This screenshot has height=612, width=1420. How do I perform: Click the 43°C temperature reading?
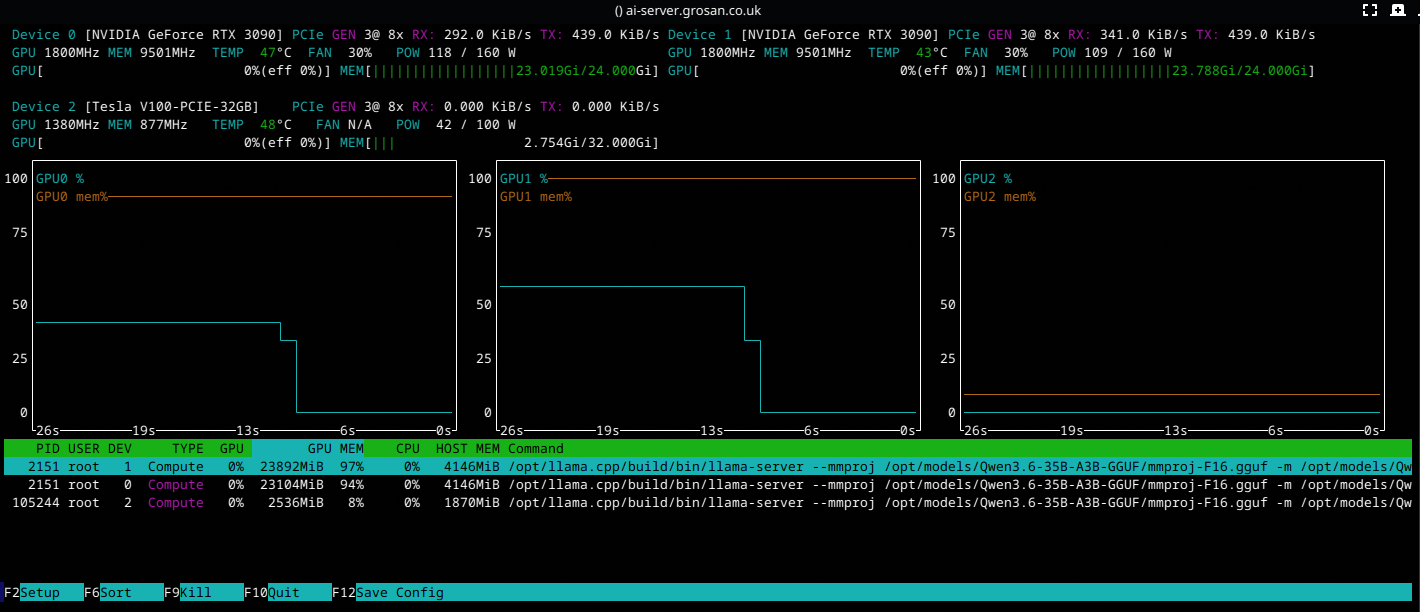[932, 53]
